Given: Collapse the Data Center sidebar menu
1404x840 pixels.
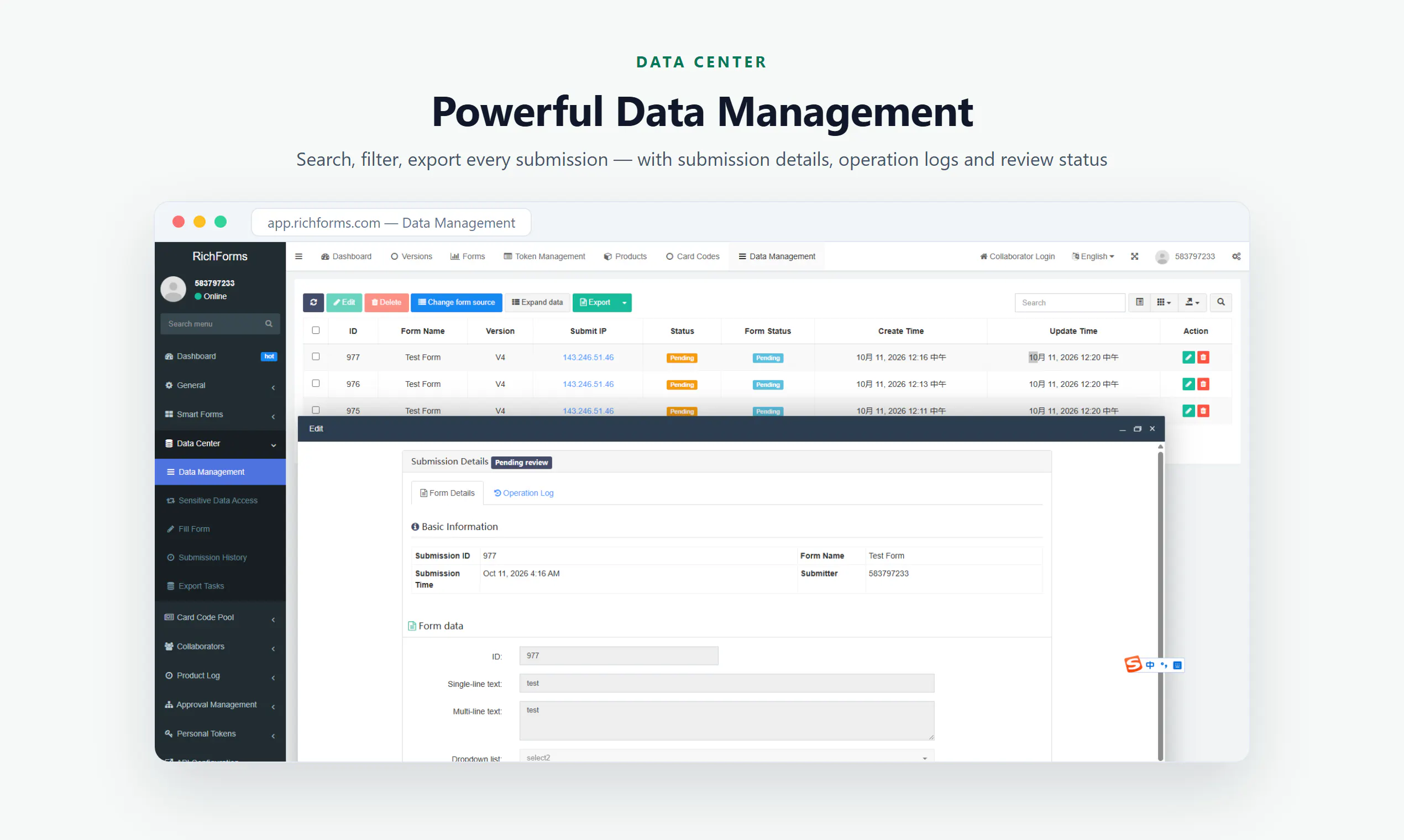Looking at the screenshot, I should 220,443.
